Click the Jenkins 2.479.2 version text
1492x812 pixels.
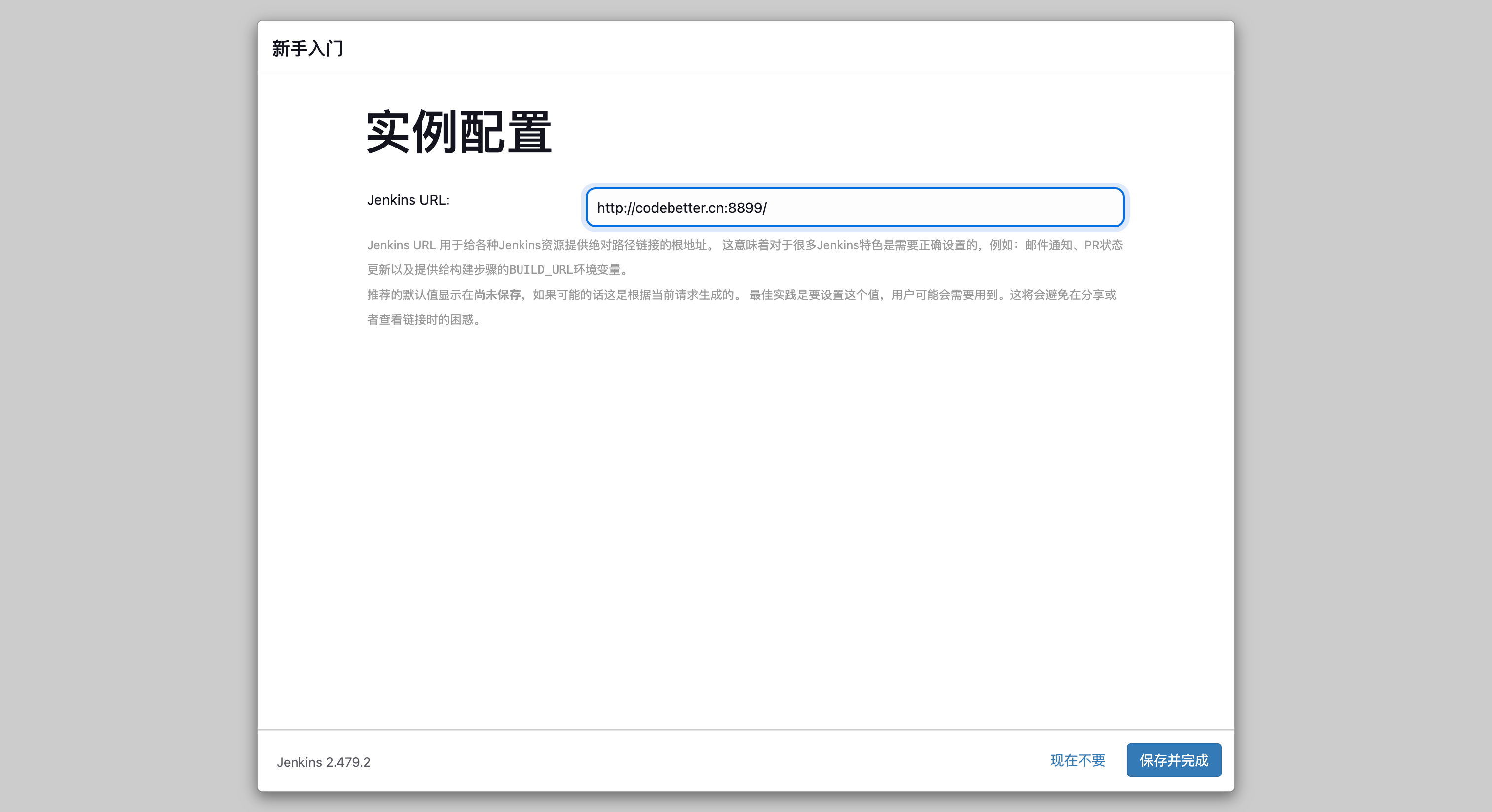pos(323,762)
